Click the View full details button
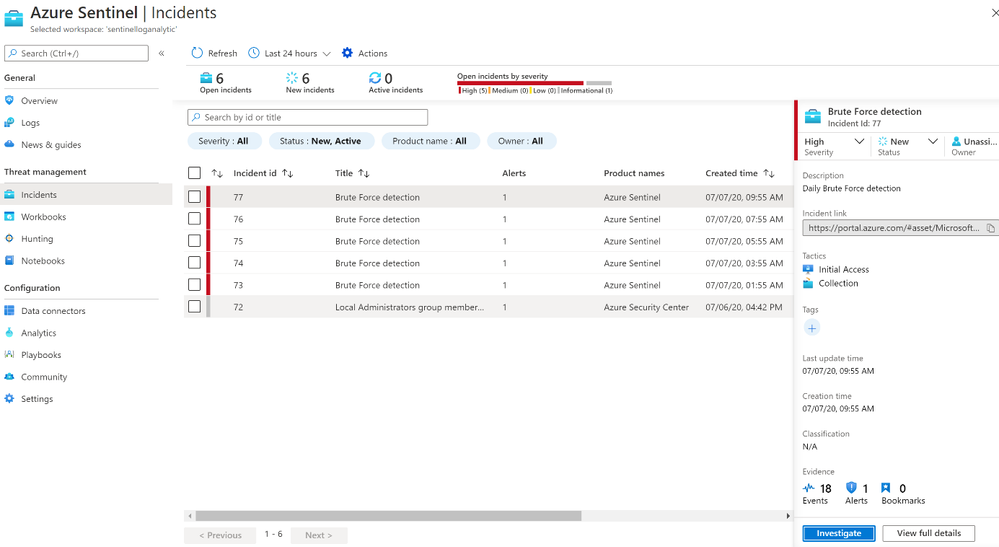 coord(929,533)
